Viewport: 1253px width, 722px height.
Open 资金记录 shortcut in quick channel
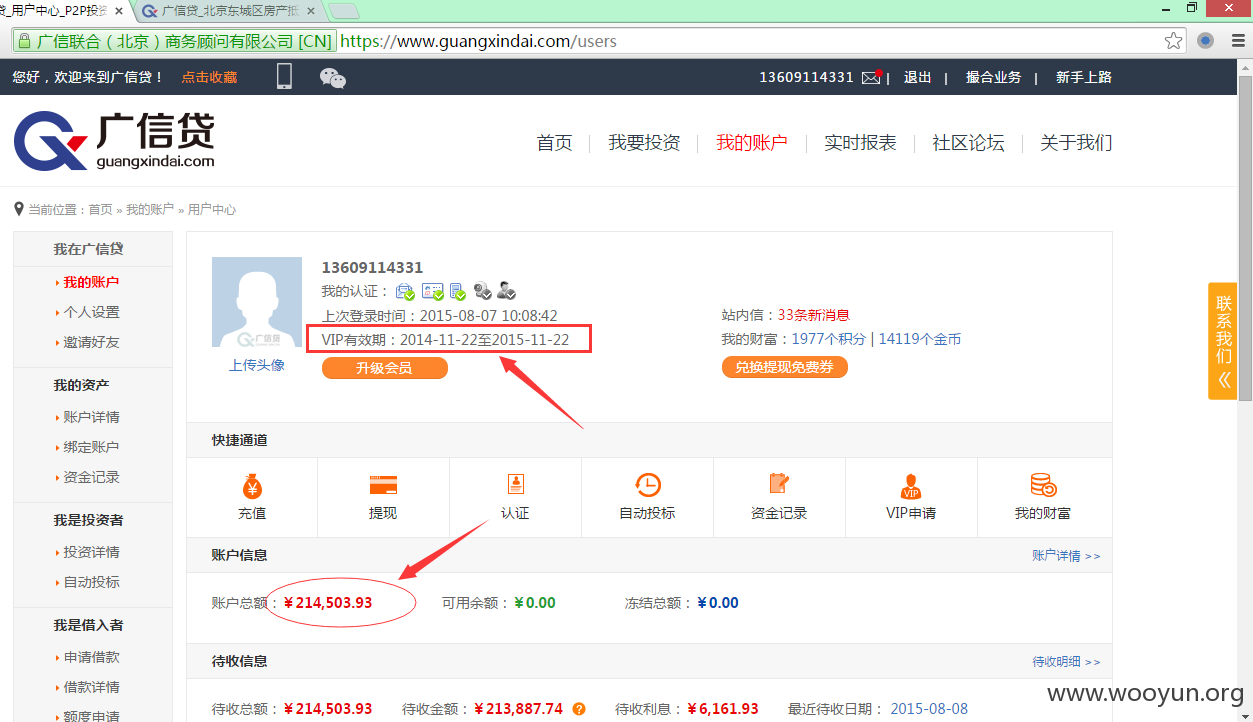[779, 484]
